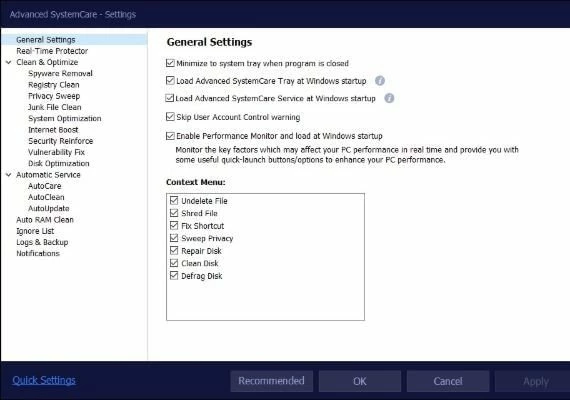Open Registry Clean settings
The image size is (570, 400).
pyautogui.click(x=54, y=85)
